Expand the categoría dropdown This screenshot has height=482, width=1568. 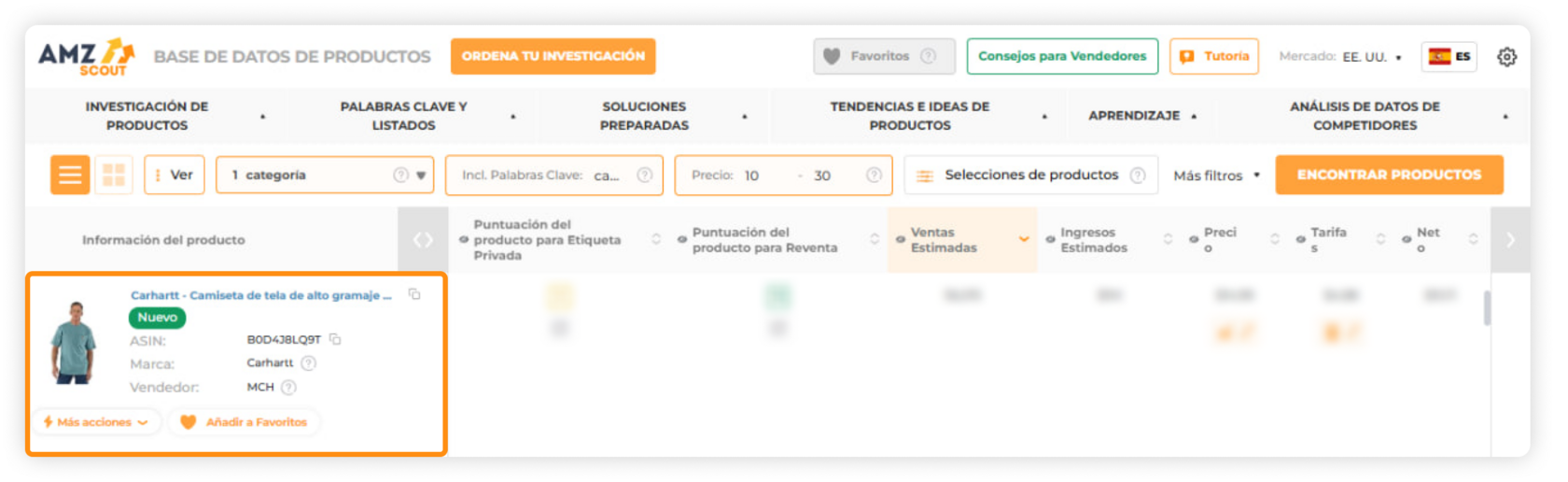click(x=421, y=175)
